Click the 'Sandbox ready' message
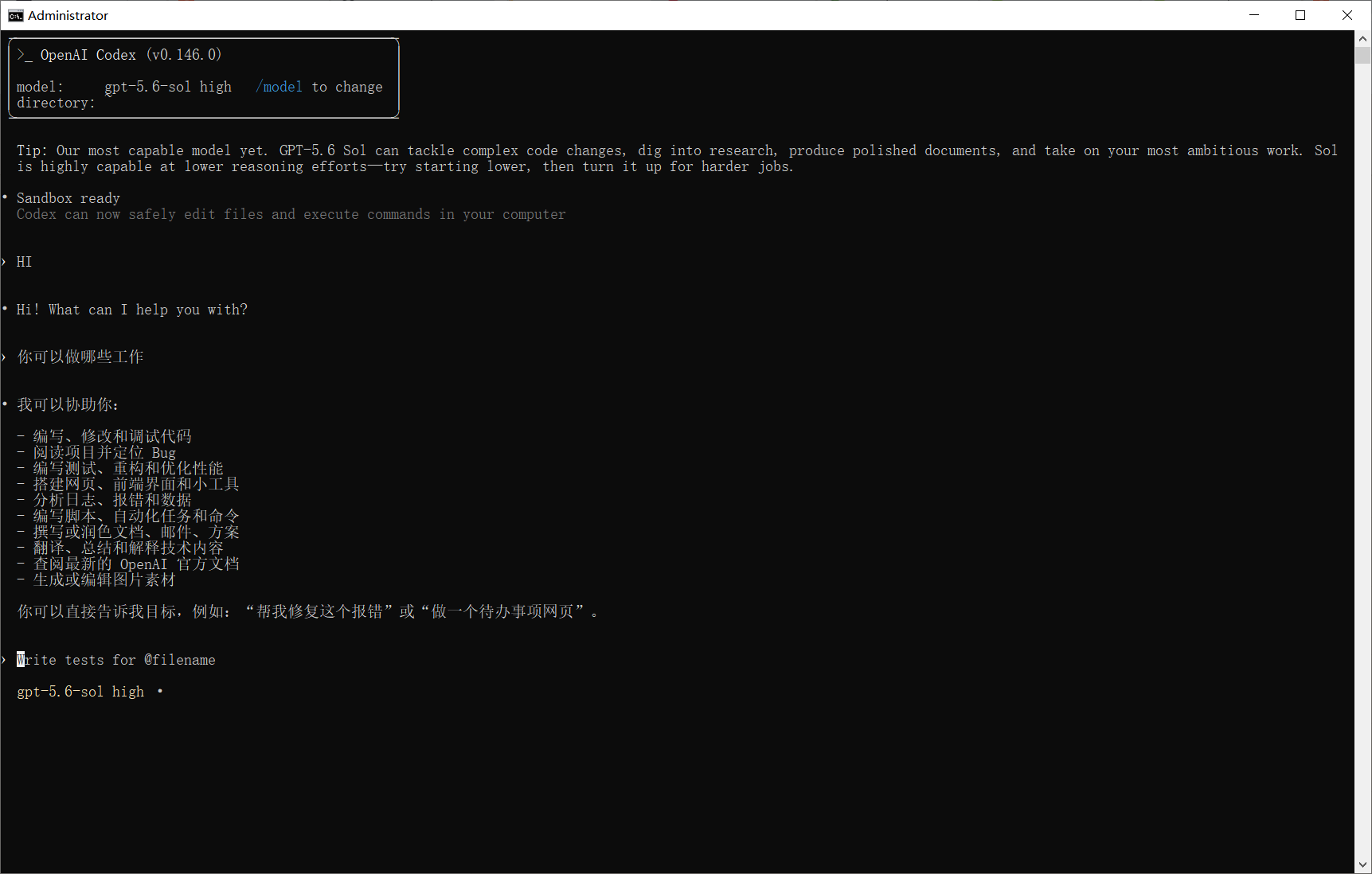 click(x=68, y=198)
